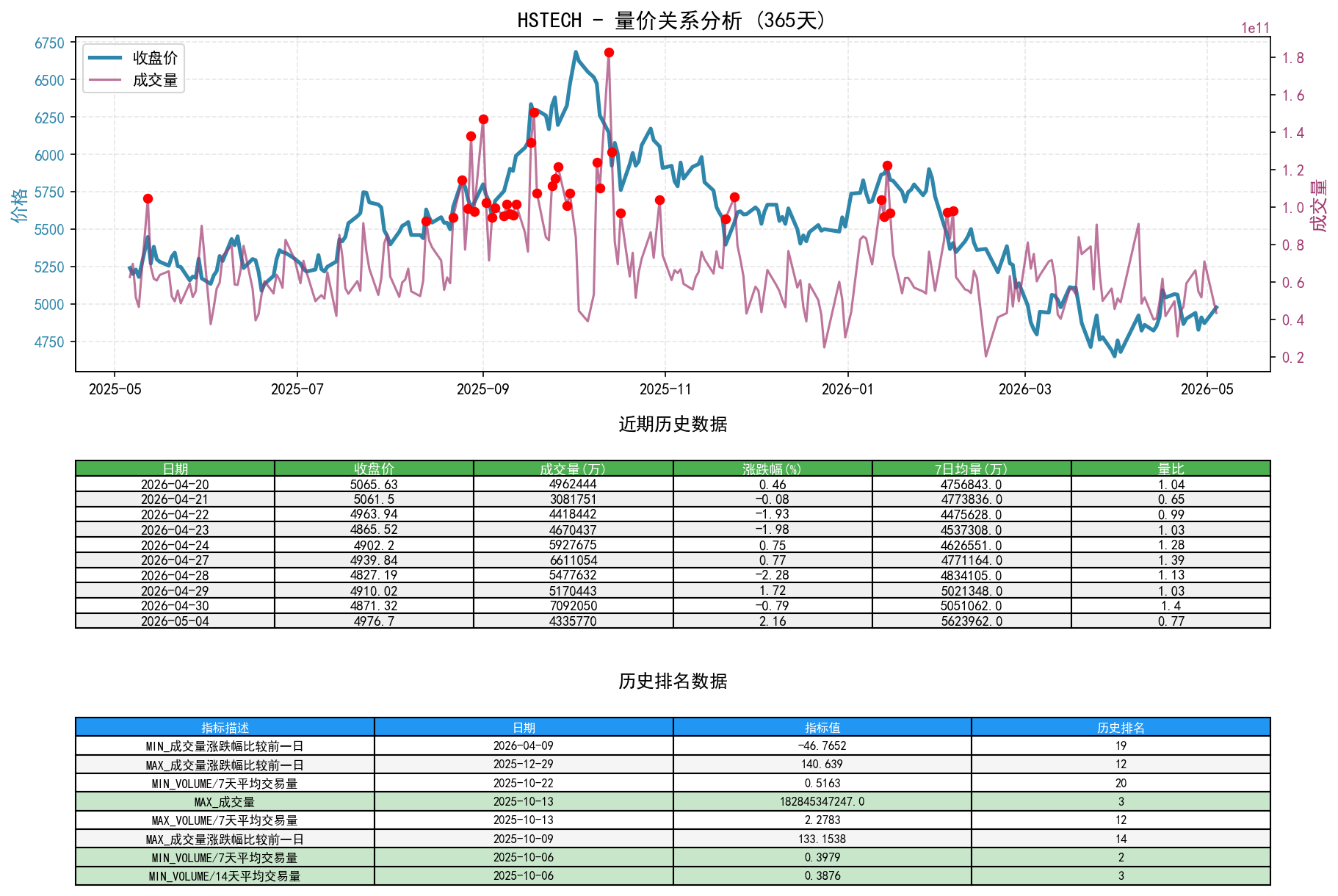Click the x-axis tick label 2025-05
This screenshot has height=896, width=1338.
pos(115,389)
